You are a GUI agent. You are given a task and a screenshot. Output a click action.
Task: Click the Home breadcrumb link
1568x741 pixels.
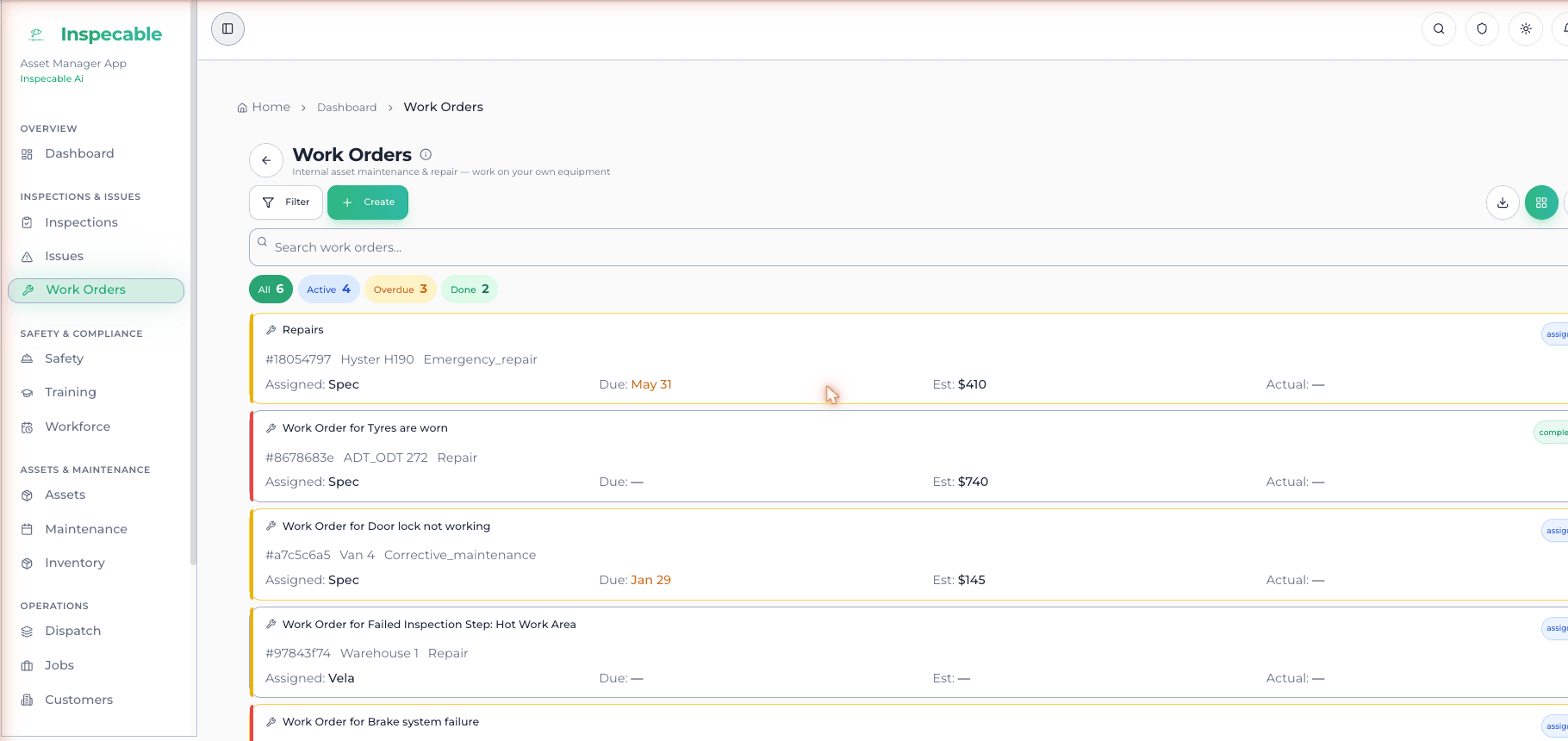pyautogui.click(x=264, y=107)
